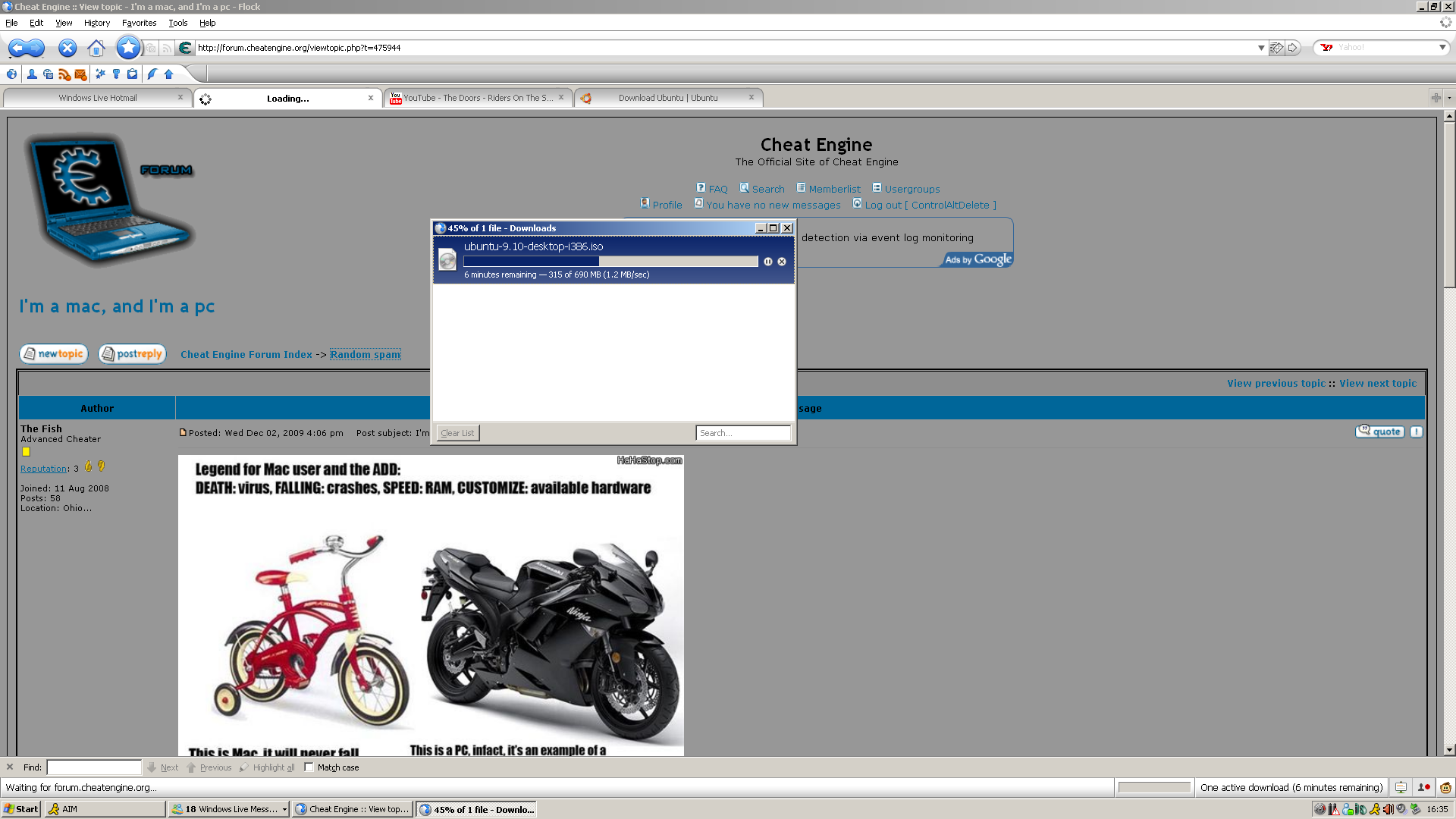1456x819 pixels.
Task: Open the View menu
Action: 64,23
